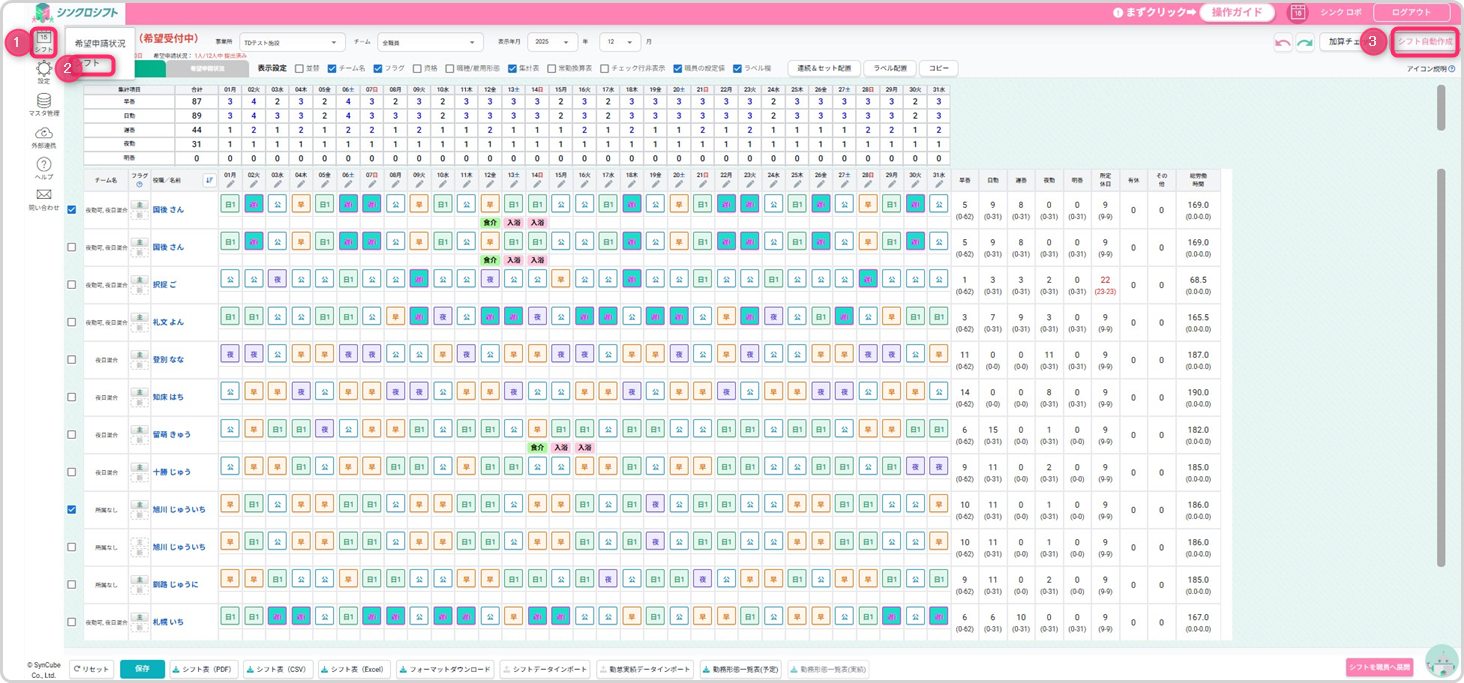This screenshot has height=683, width=1464.
Task: Open 問い合わせ envelope icon
Action: point(43,198)
